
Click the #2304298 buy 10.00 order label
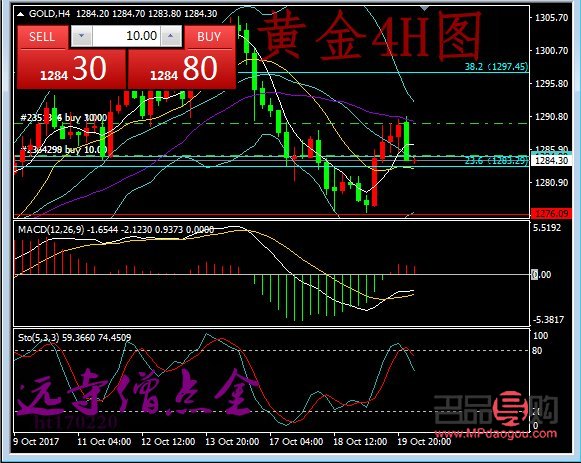point(64,150)
